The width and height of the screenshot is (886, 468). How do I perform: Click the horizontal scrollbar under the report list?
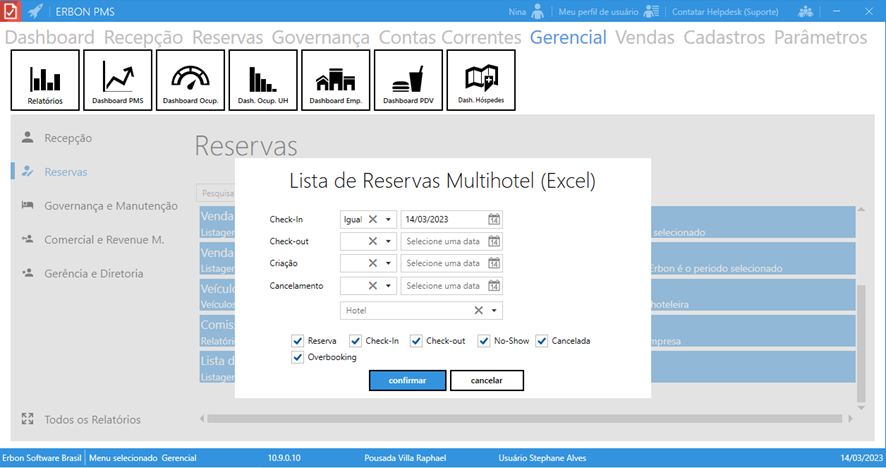click(520, 418)
